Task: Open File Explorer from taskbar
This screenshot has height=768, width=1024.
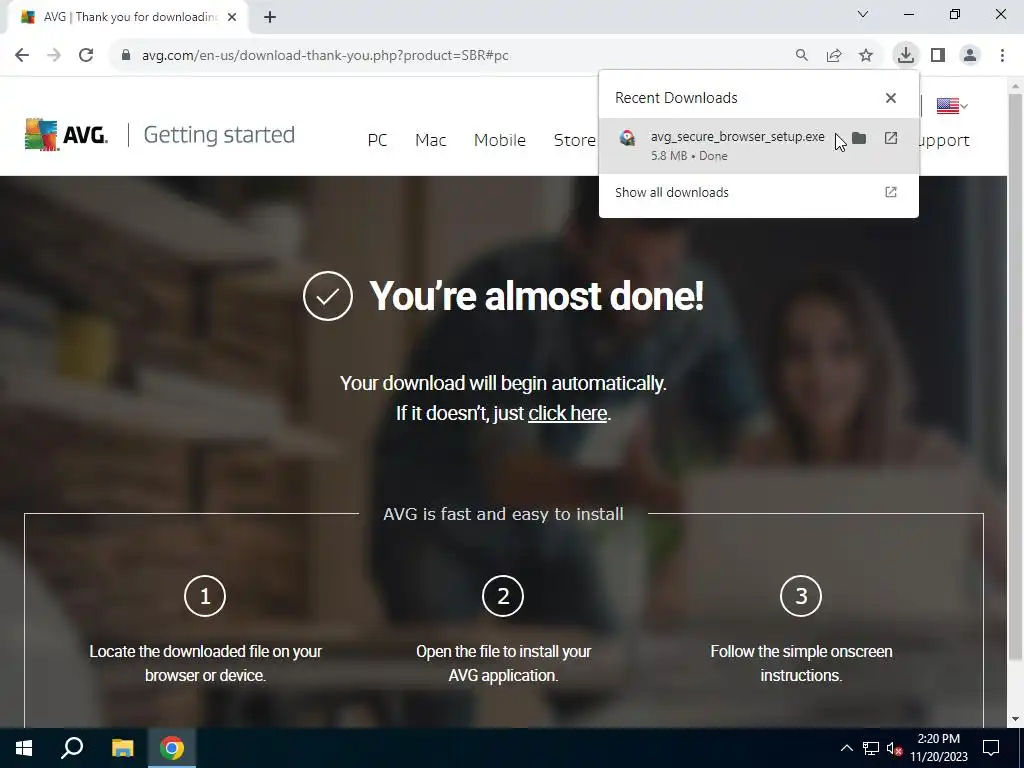Action: (x=122, y=748)
